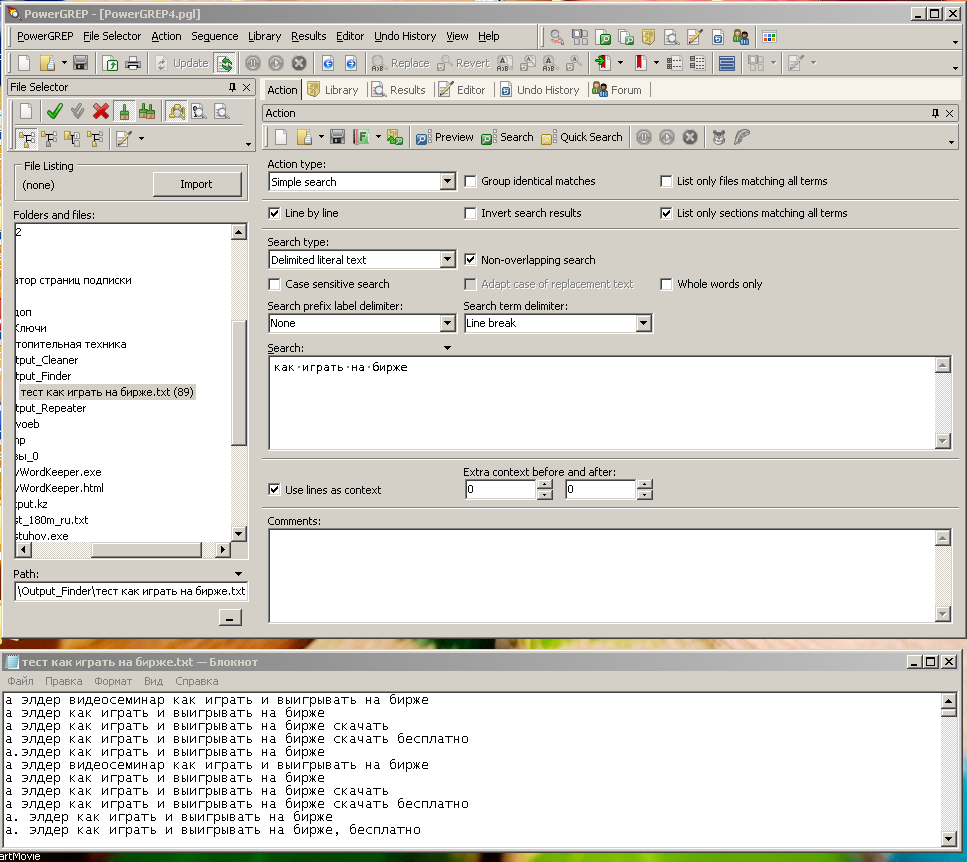967x862 pixels.
Task: Open the Action type dropdown
Action: [448, 182]
